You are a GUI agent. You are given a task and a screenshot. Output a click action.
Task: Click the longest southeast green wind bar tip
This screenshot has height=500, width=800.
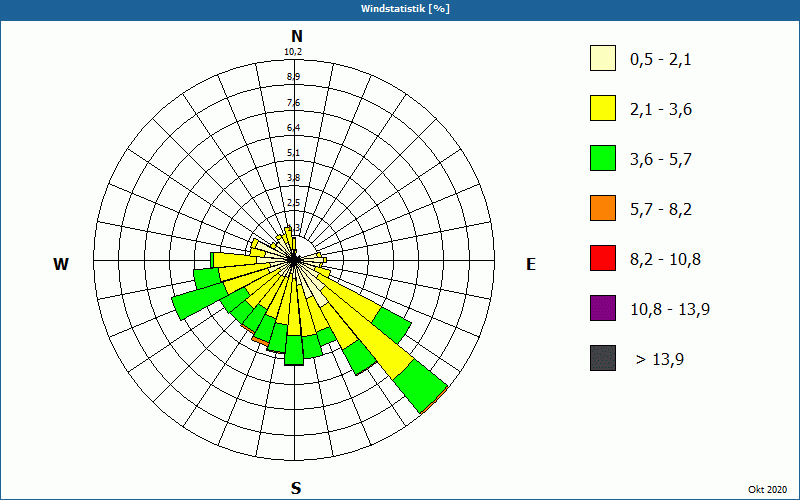(420, 385)
